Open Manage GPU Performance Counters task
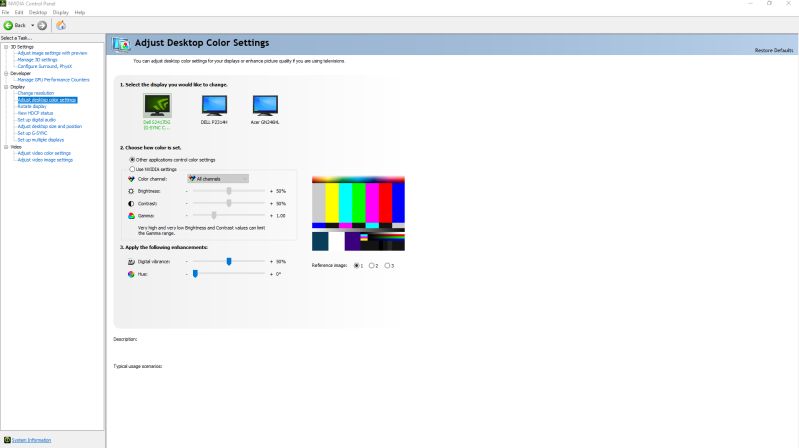This screenshot has height=448, width=799. point(54,80)
